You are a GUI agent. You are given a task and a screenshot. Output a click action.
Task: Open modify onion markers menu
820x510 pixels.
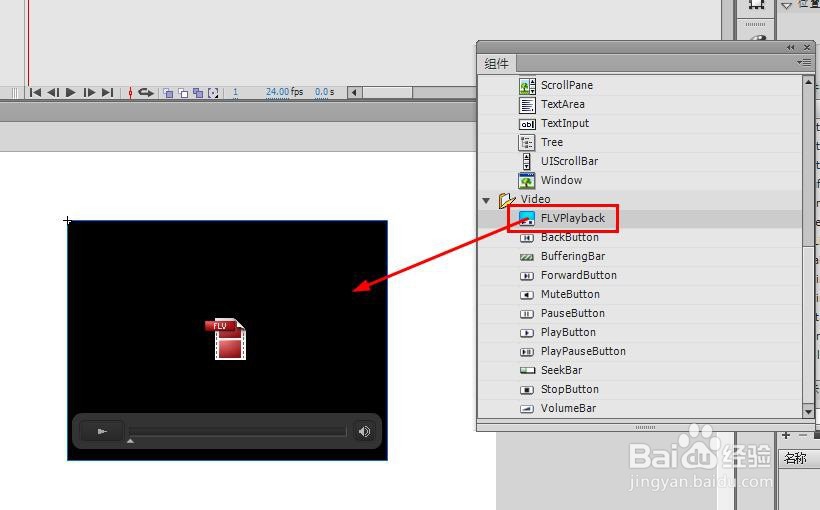(213, 93)
